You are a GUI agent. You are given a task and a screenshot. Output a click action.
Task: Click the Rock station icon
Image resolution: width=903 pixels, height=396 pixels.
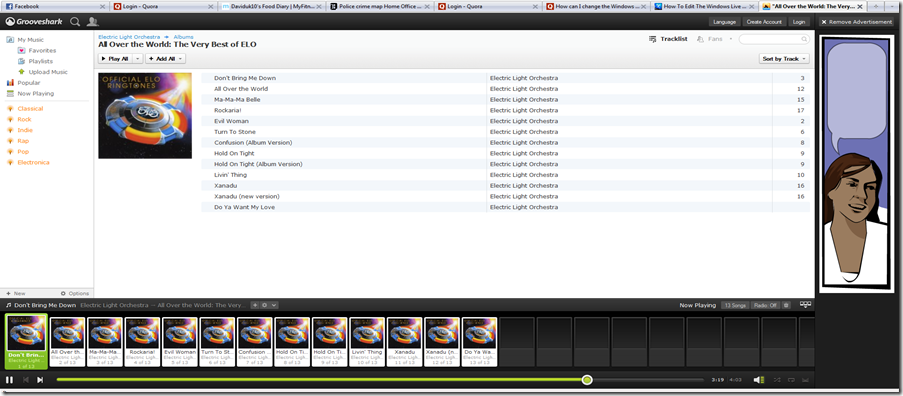coord(10,119)
